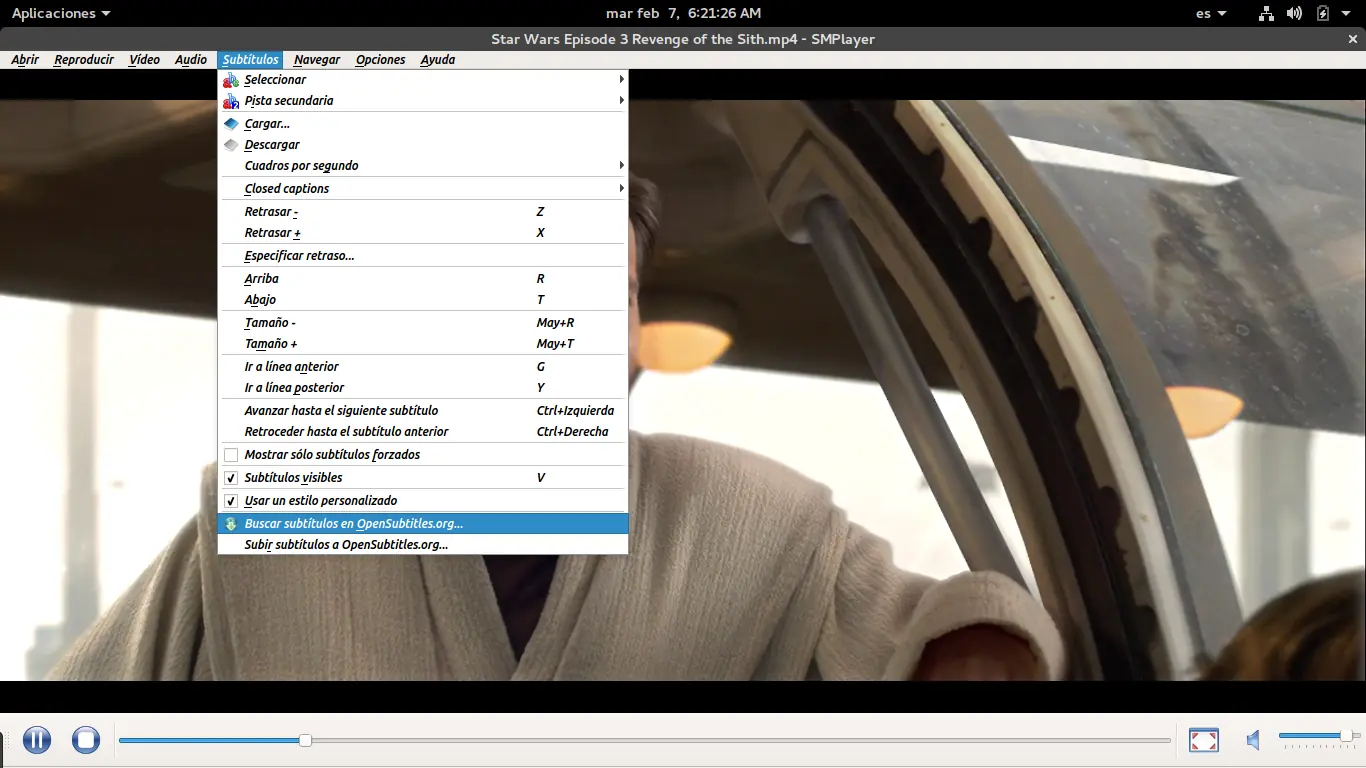The image size is (1366, 768).
Task: Open the Aplicaciones dropdown menu
Action: point(61,13)
